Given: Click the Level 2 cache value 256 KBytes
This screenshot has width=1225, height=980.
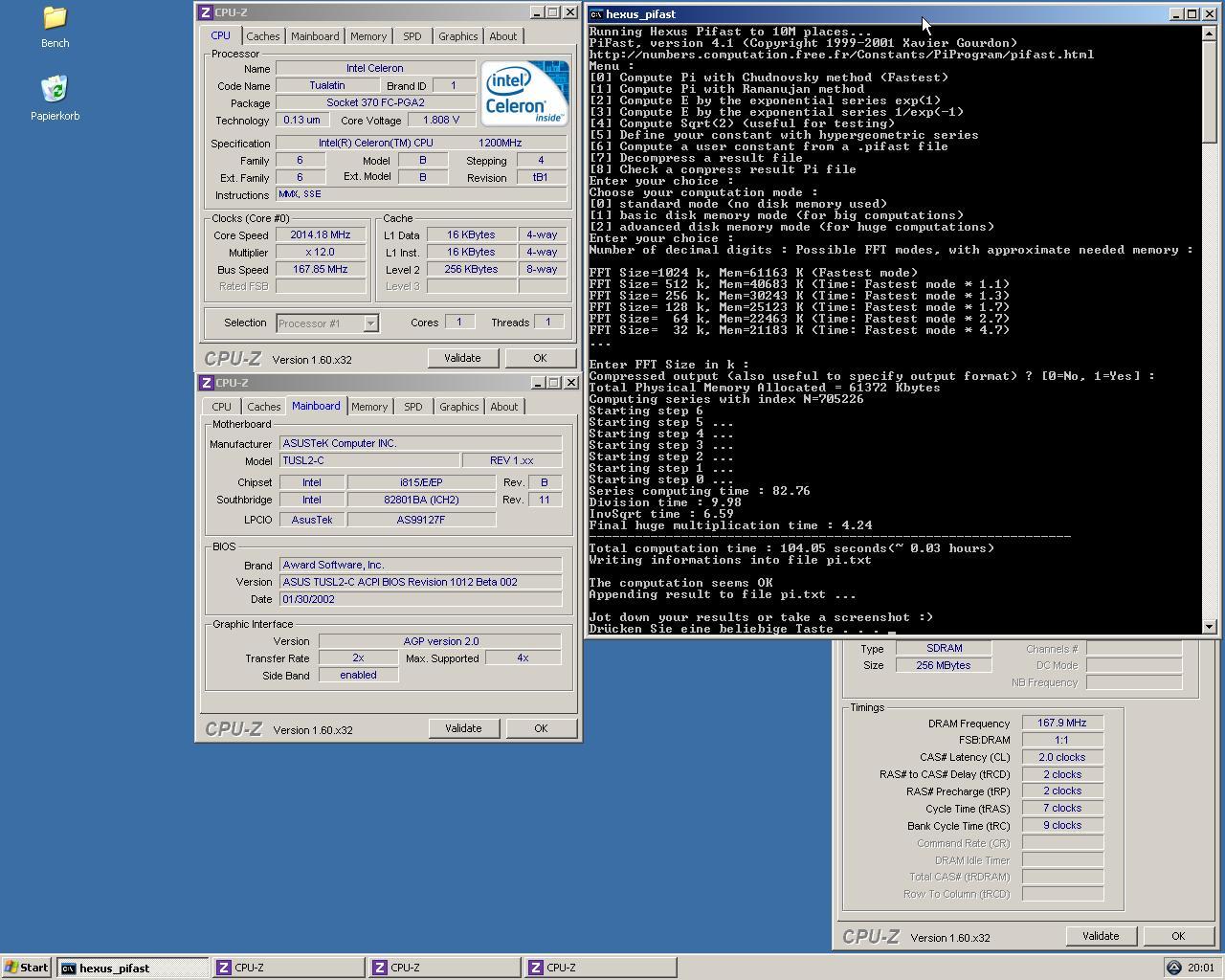Looking at the screenshot, I should pos(470,269).
